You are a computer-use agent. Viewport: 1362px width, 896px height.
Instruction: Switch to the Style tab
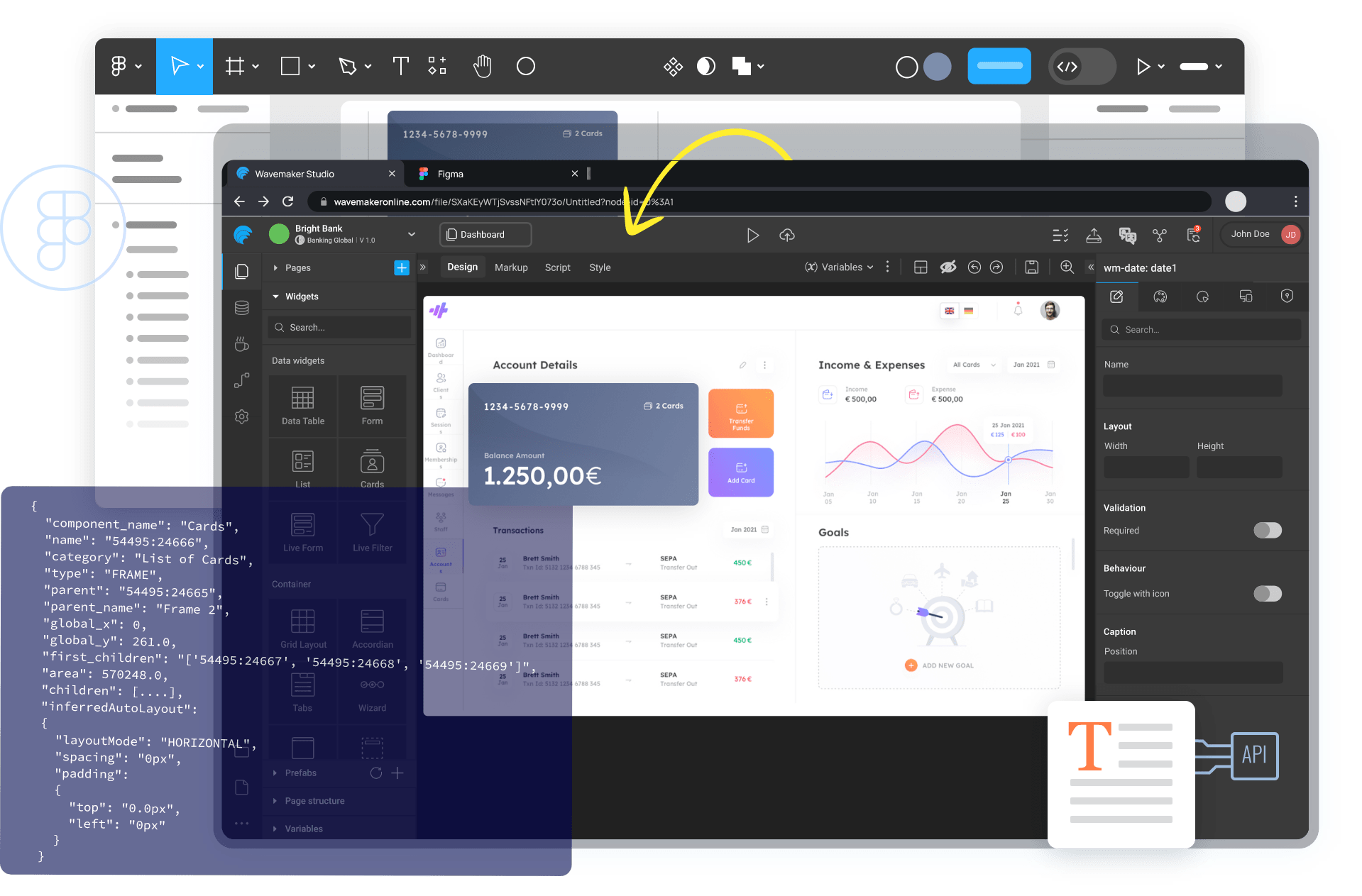[x=600, y=267]
